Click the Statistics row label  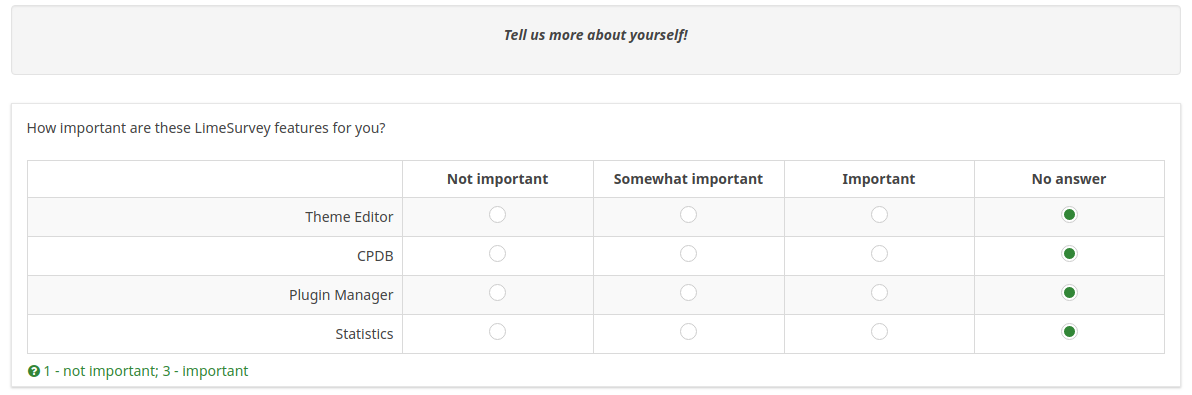[x=364, y=333]
